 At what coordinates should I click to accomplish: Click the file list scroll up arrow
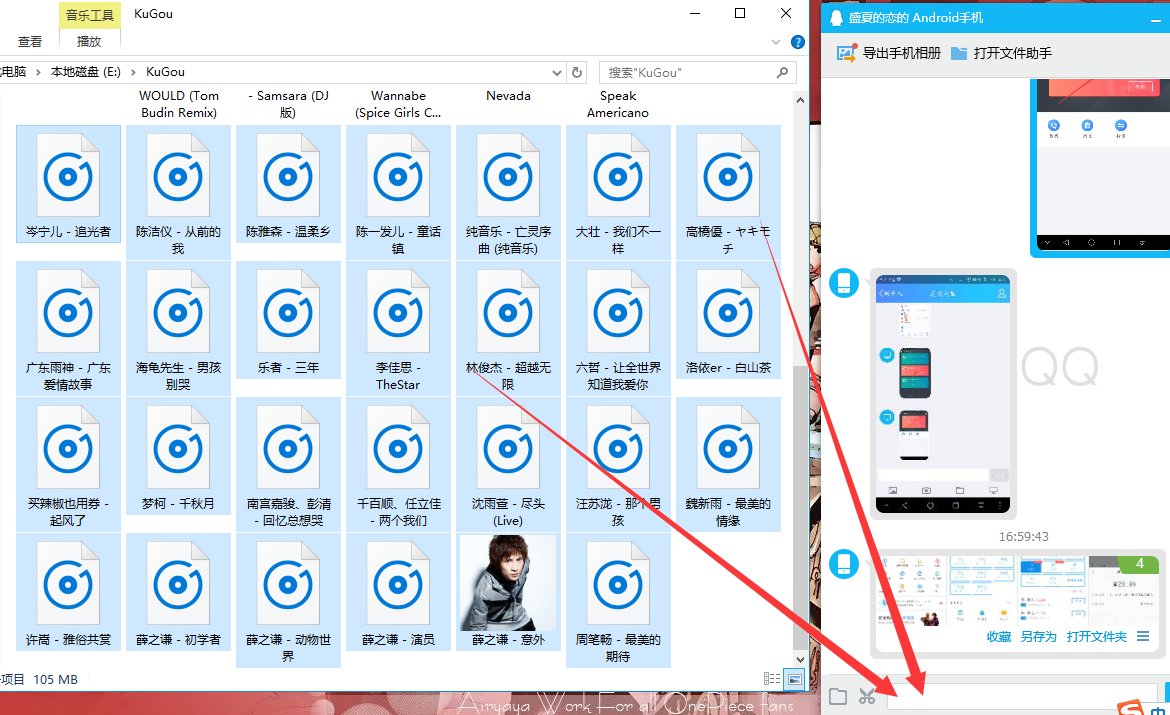point(800,100)
